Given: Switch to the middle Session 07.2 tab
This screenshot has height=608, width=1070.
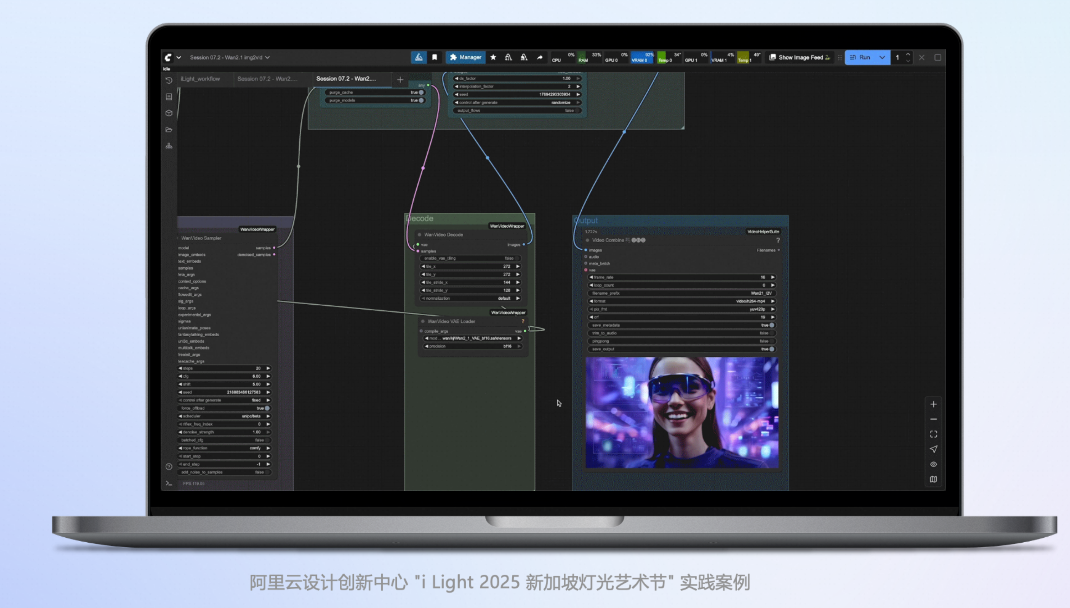Looking at the screenshot, I should (268, 79).
